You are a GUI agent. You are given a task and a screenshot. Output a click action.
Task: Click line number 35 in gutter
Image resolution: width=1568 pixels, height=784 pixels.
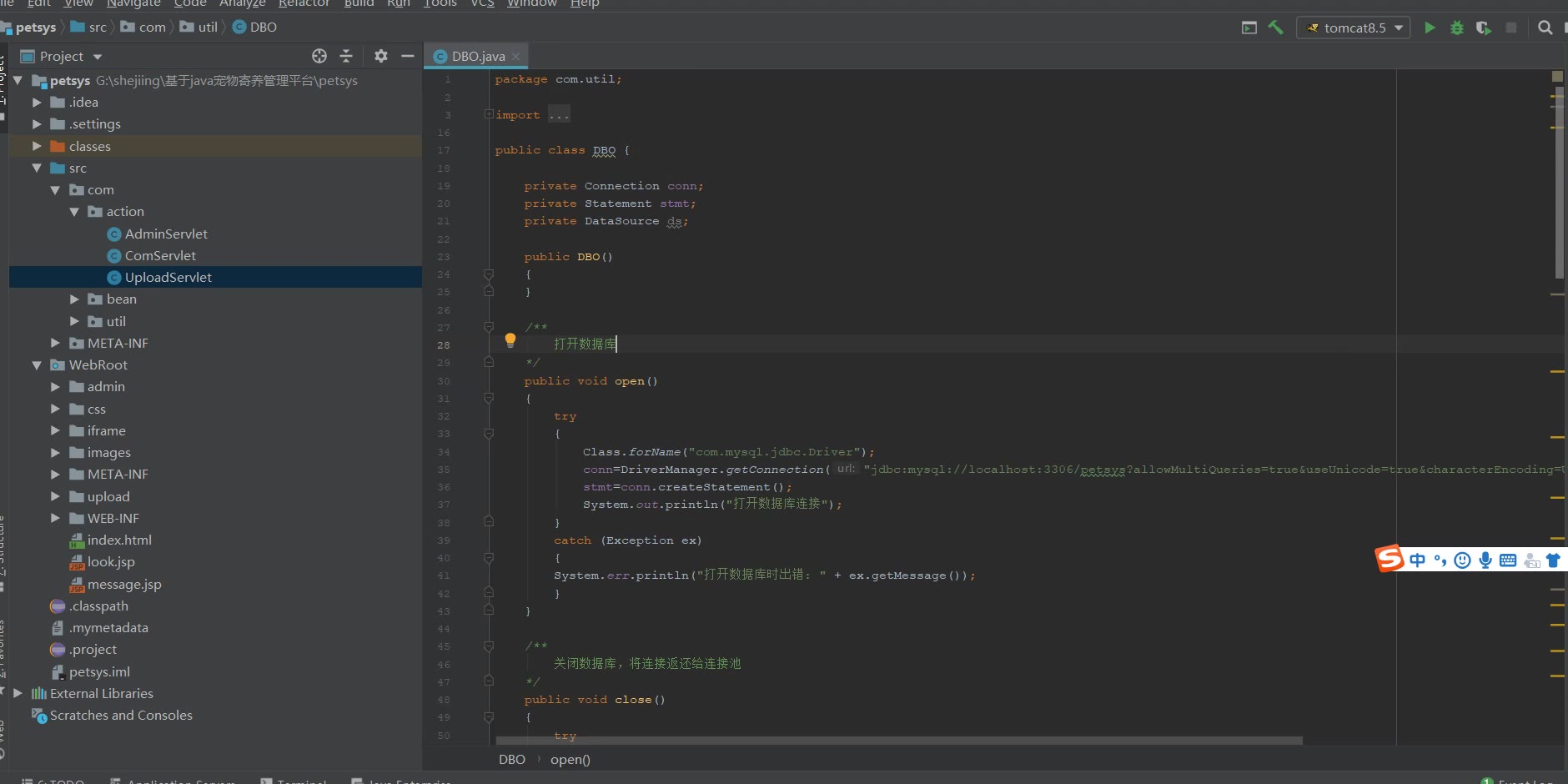tap(444, 470)
